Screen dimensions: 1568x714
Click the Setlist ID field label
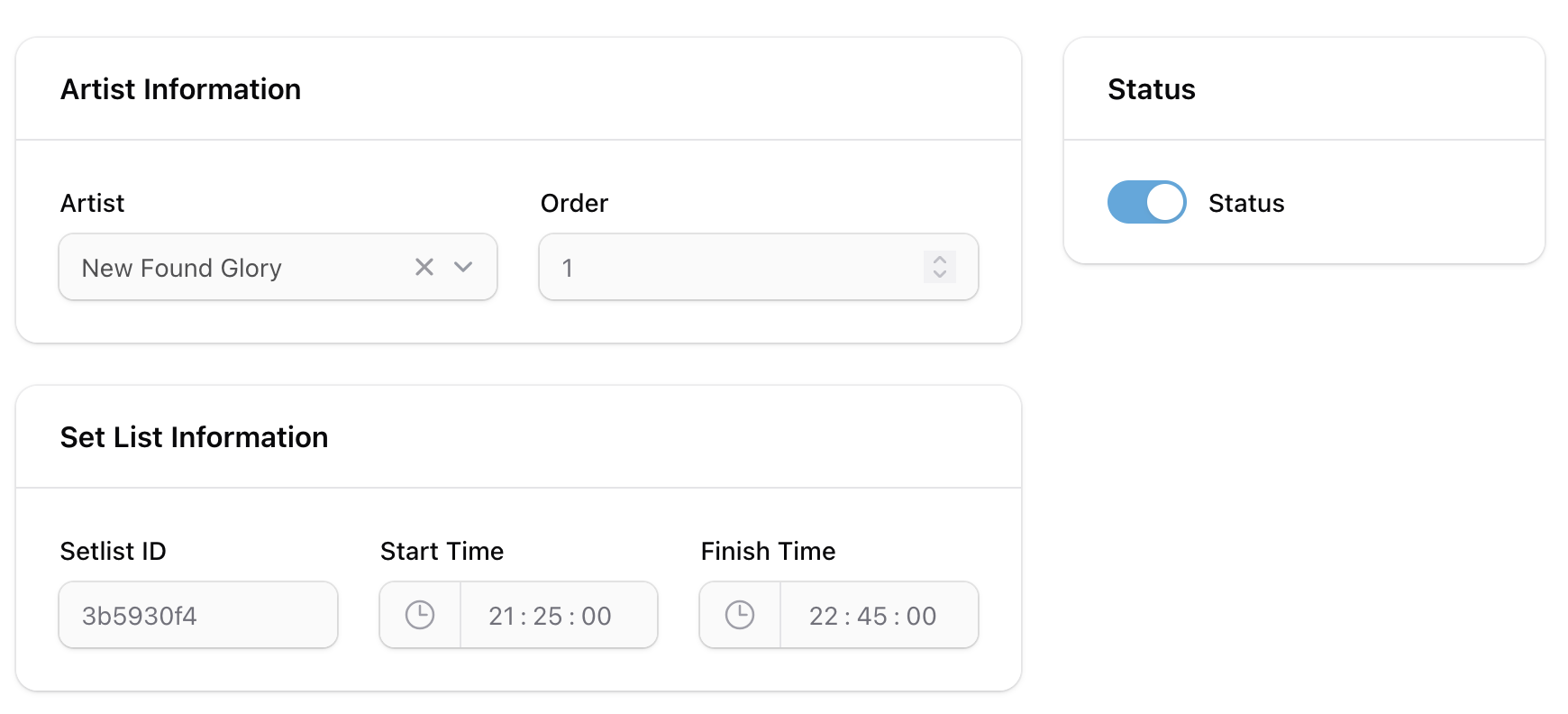click(113, 552)
